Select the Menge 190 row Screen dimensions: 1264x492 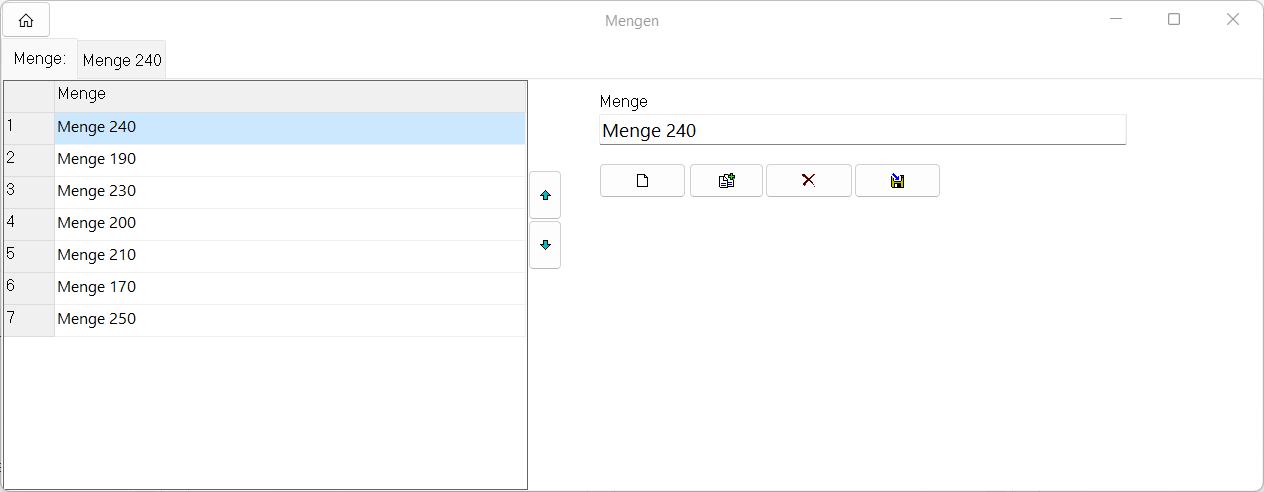[x=290, y=160]
